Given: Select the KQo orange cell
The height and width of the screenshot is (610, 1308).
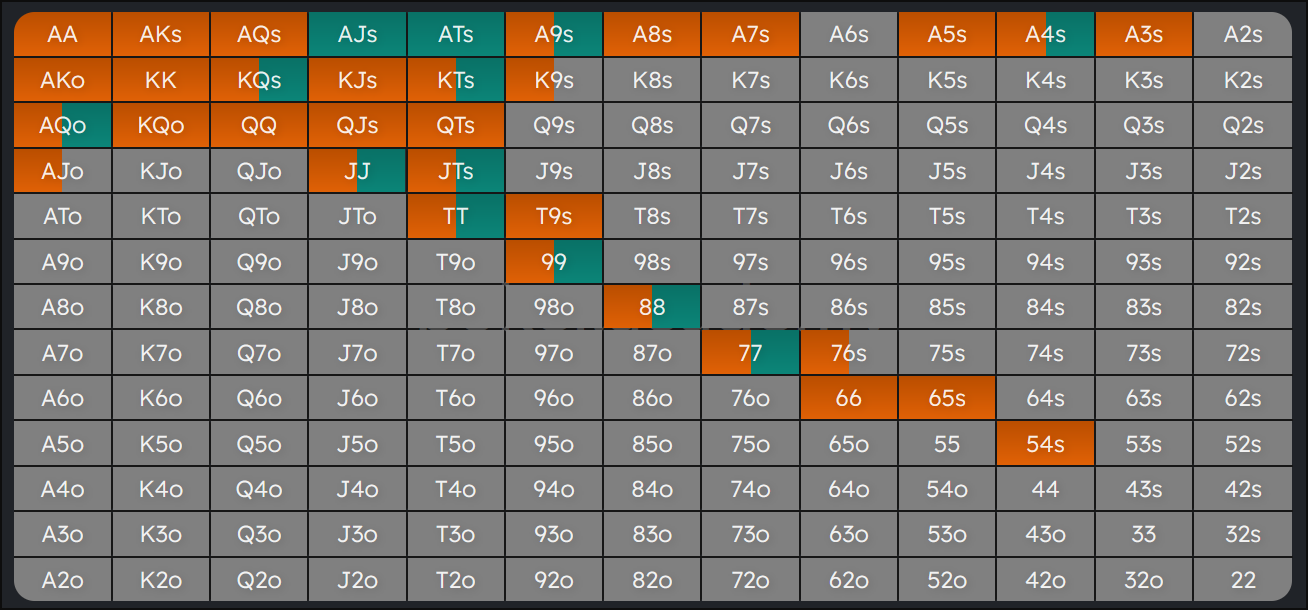Looking at the screenshot, I should point(161,126).
